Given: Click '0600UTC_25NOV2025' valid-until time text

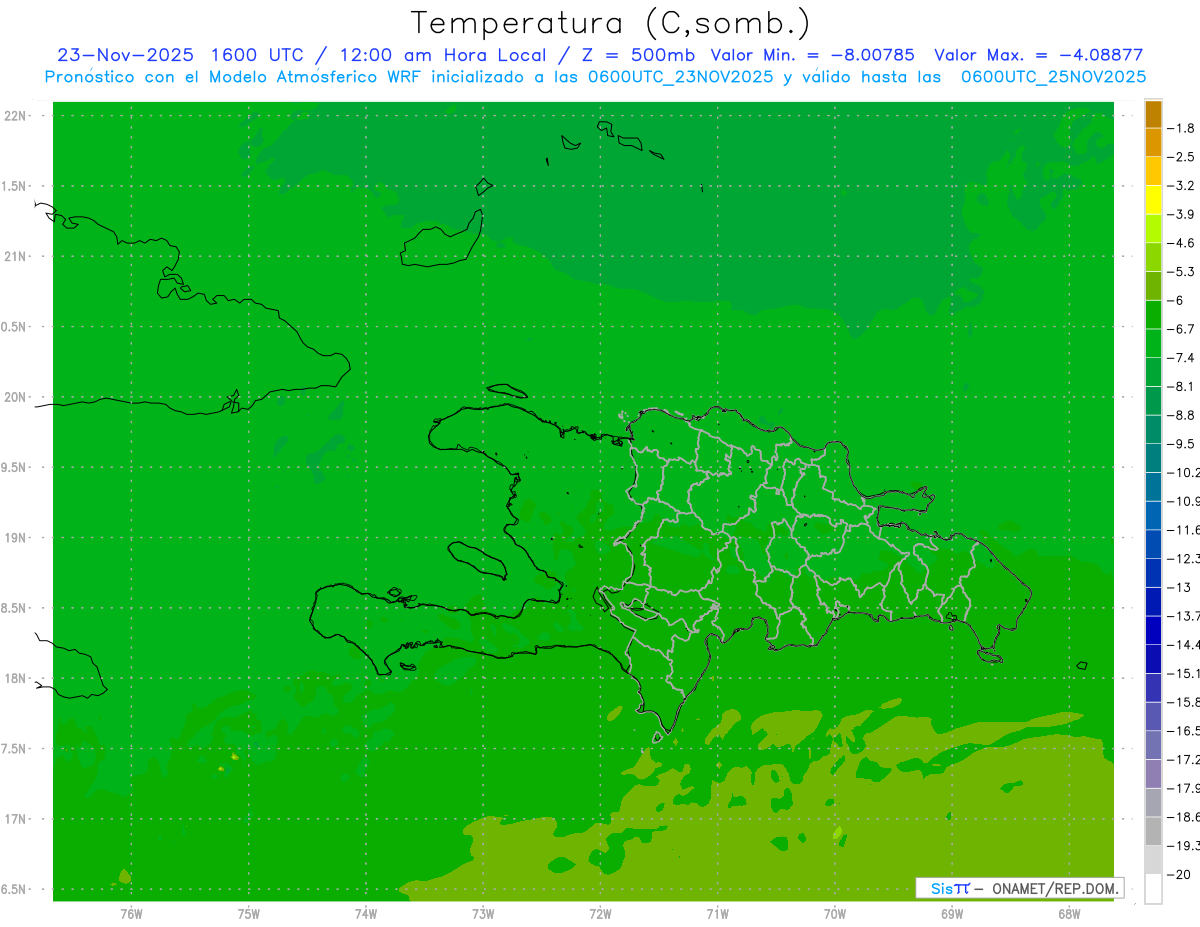Looking at the screenshot, I should tap(1053, 77).
